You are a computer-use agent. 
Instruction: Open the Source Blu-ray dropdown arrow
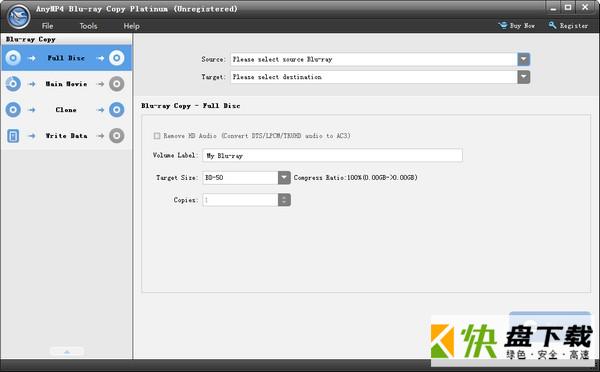[524, 59]
